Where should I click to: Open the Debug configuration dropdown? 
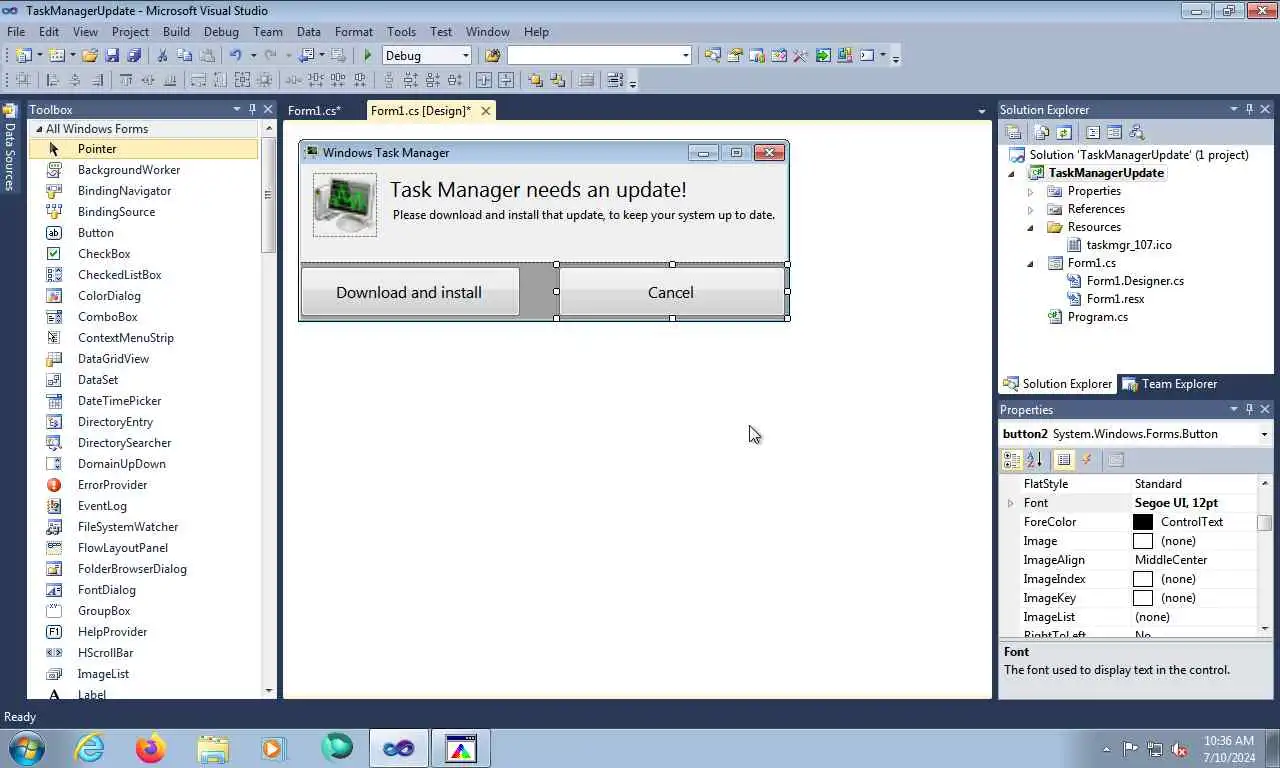point(465,56)
